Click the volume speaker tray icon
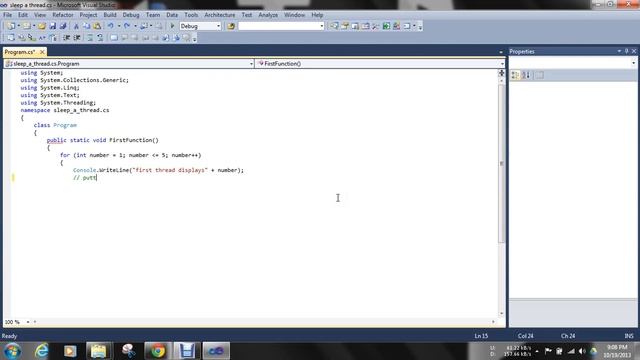 tap(582, 351)
